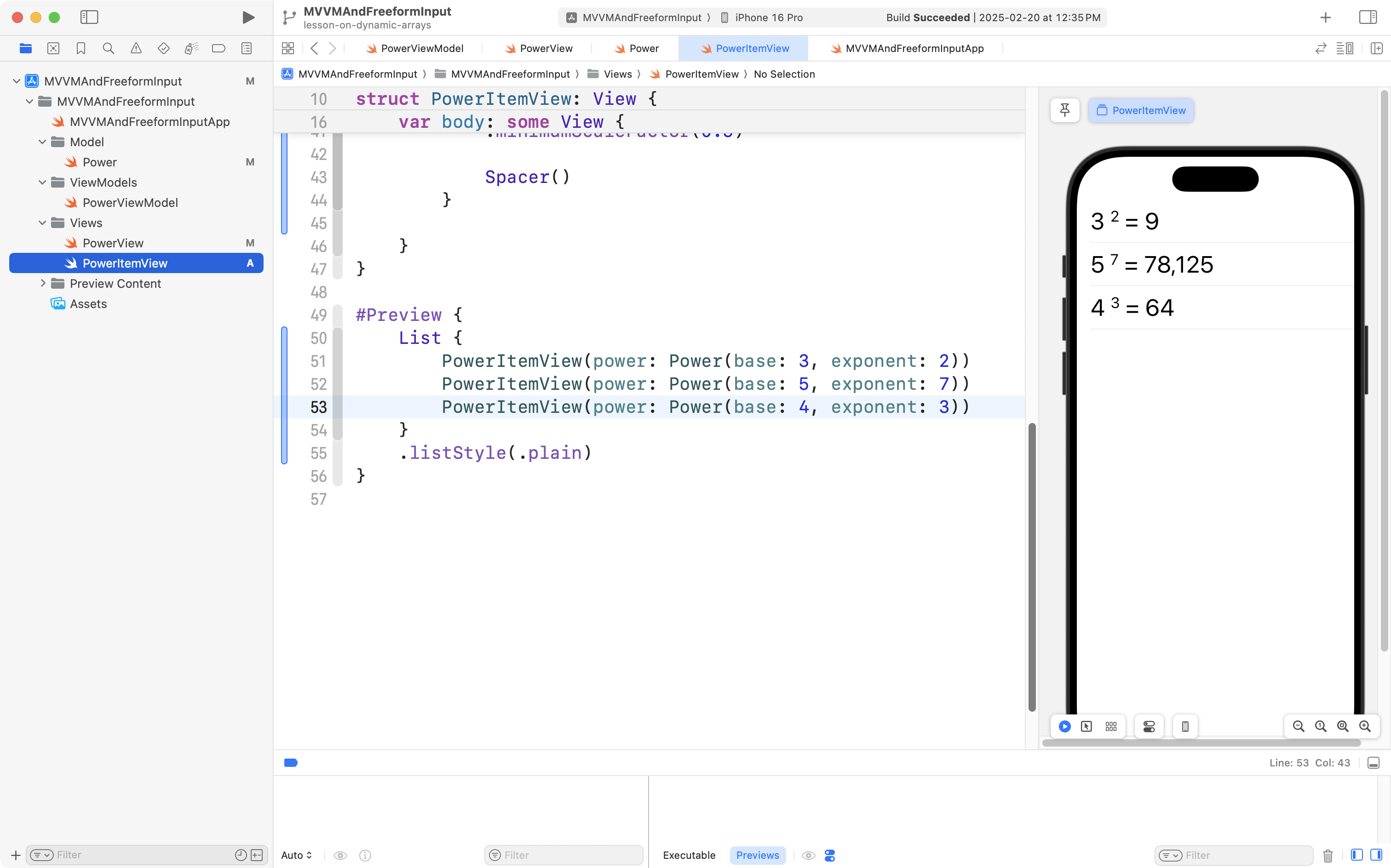Open the Issue navigator warning triangle icon
Viewport: 1391px width, 868px height.
click(136, 48)
